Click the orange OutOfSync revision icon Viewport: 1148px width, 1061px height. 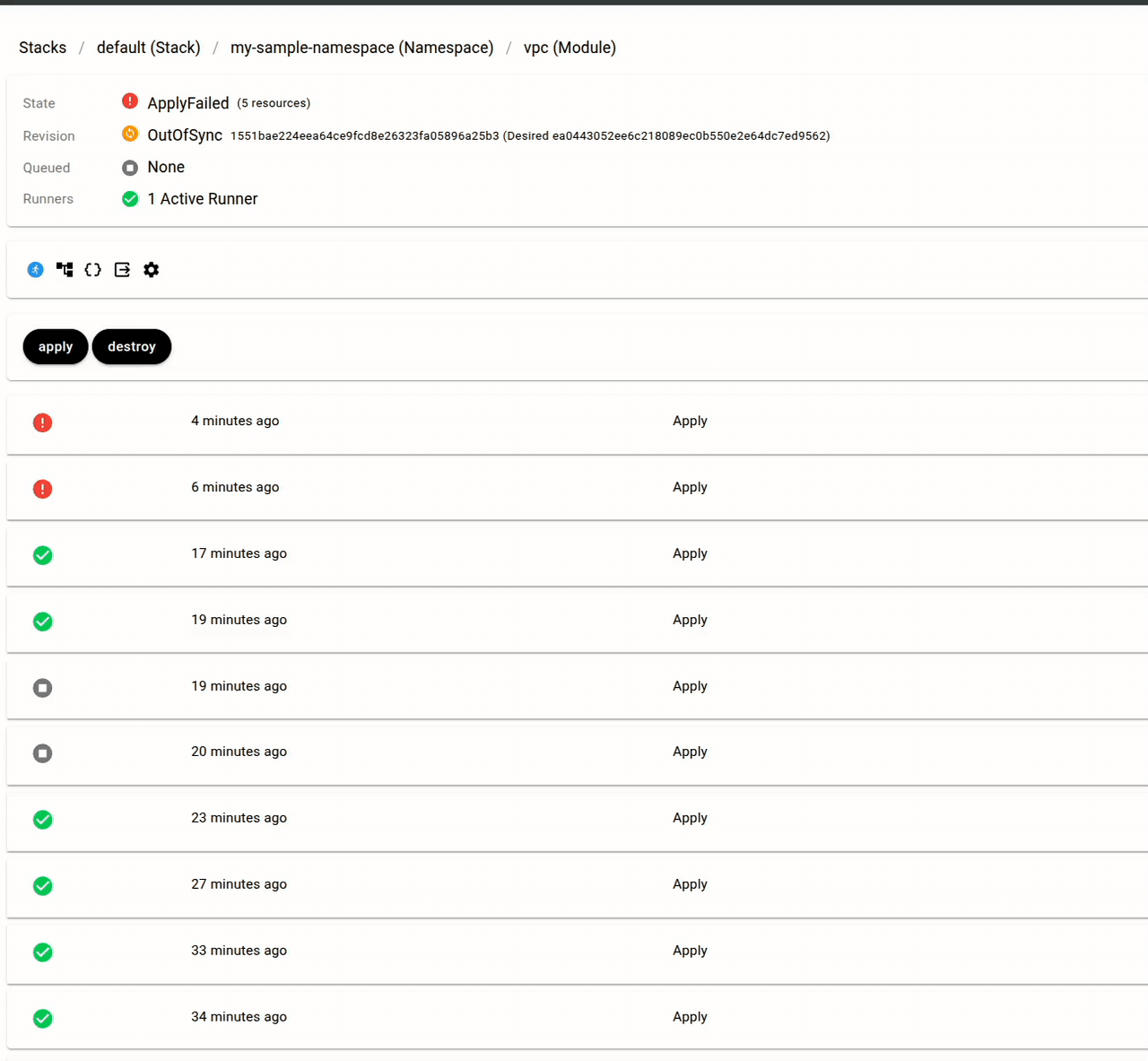[130, 135]
